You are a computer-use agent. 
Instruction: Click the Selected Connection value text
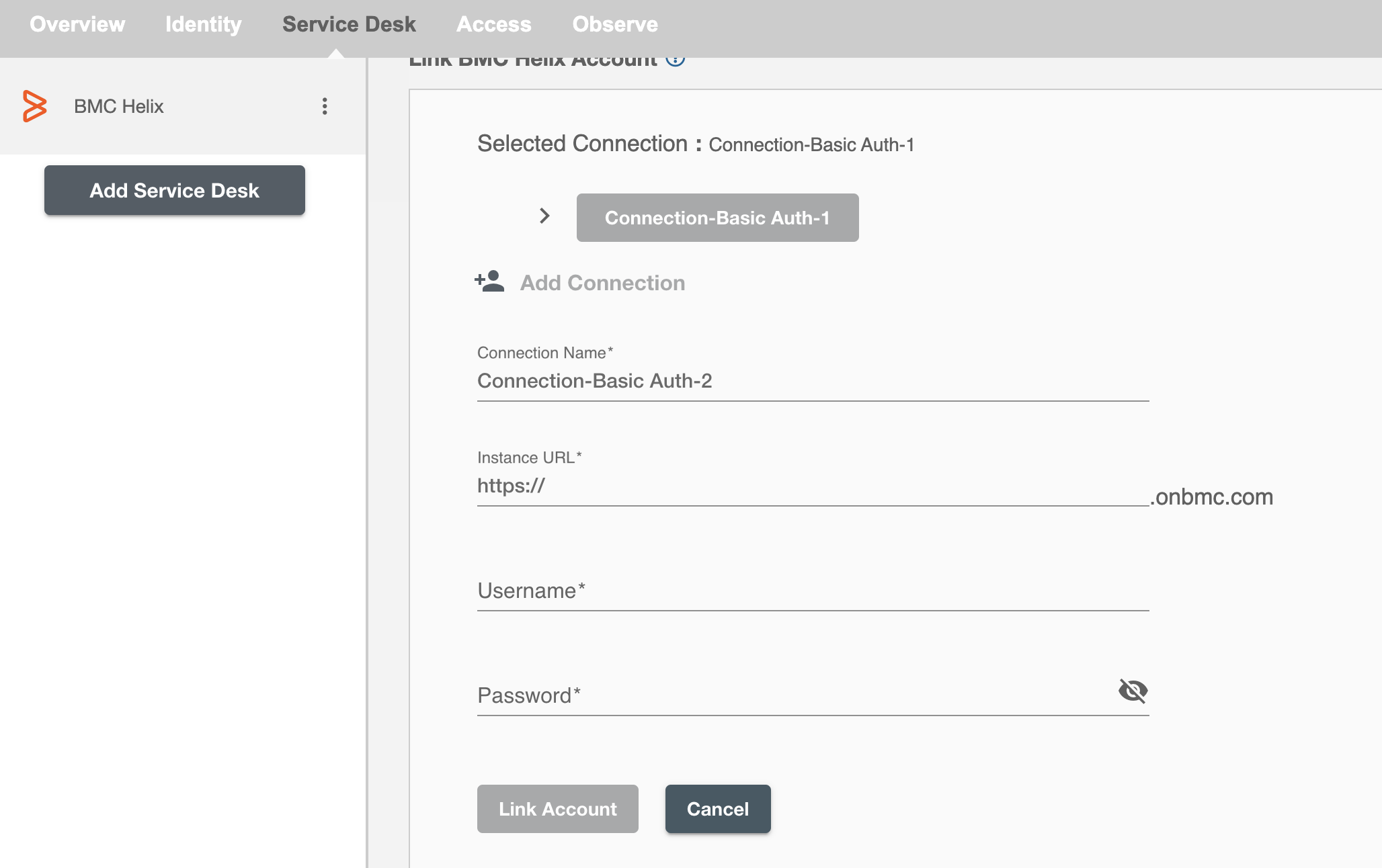pyautogui.click(x=811, y=144)
